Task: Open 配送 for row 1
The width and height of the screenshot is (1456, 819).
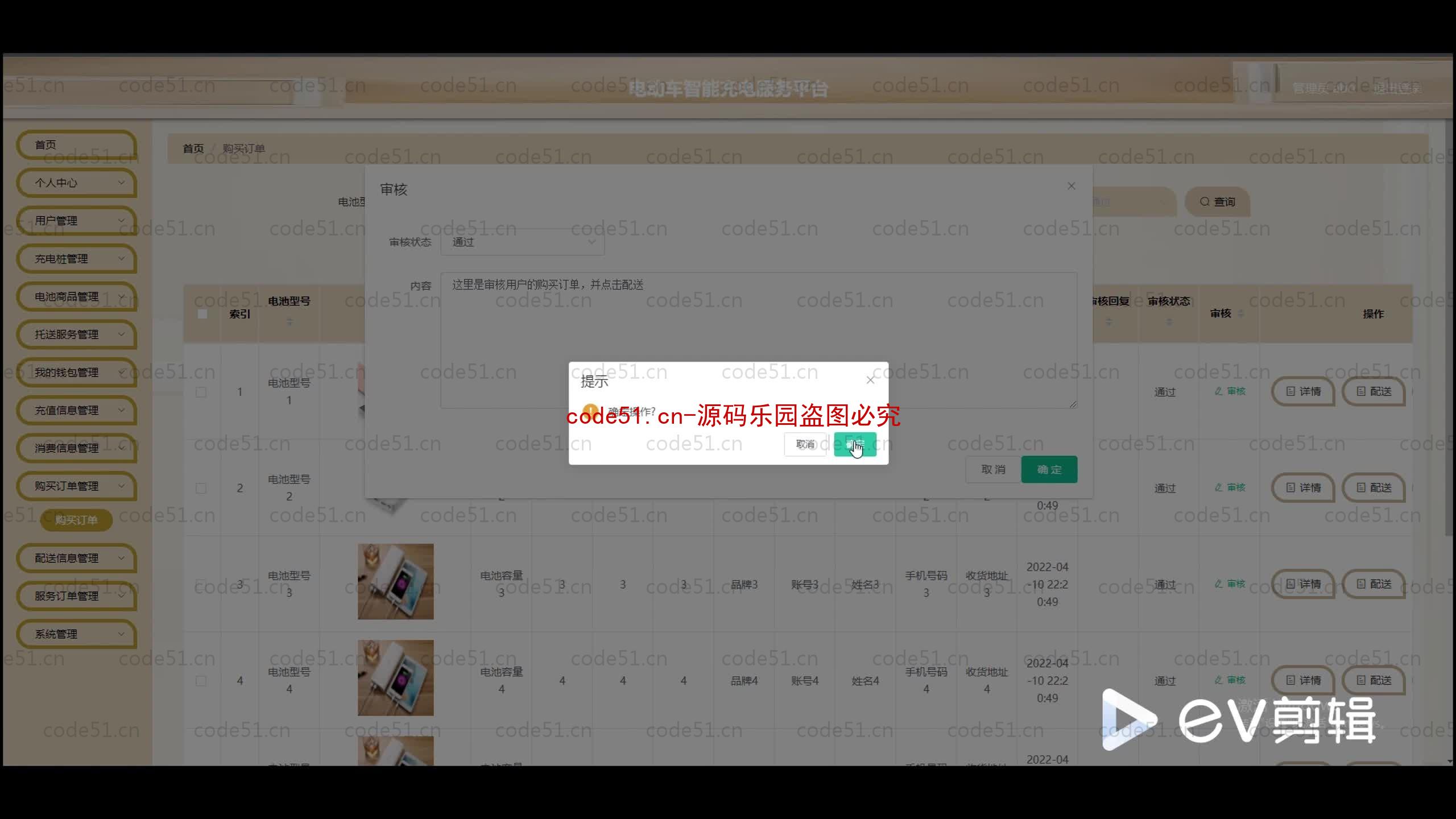Action: (x=1374, y=391)
